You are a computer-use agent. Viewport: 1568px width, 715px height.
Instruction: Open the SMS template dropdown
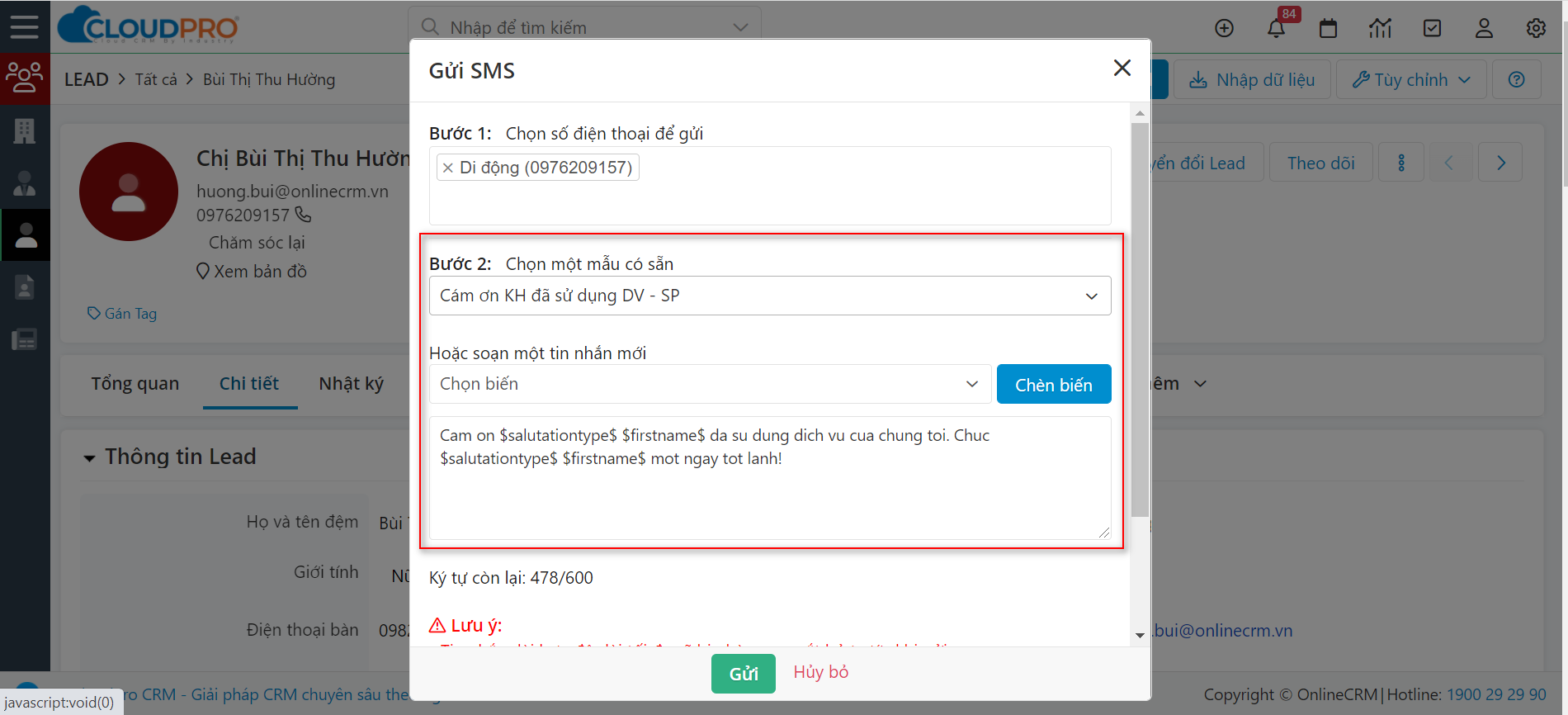click(770, 296)
